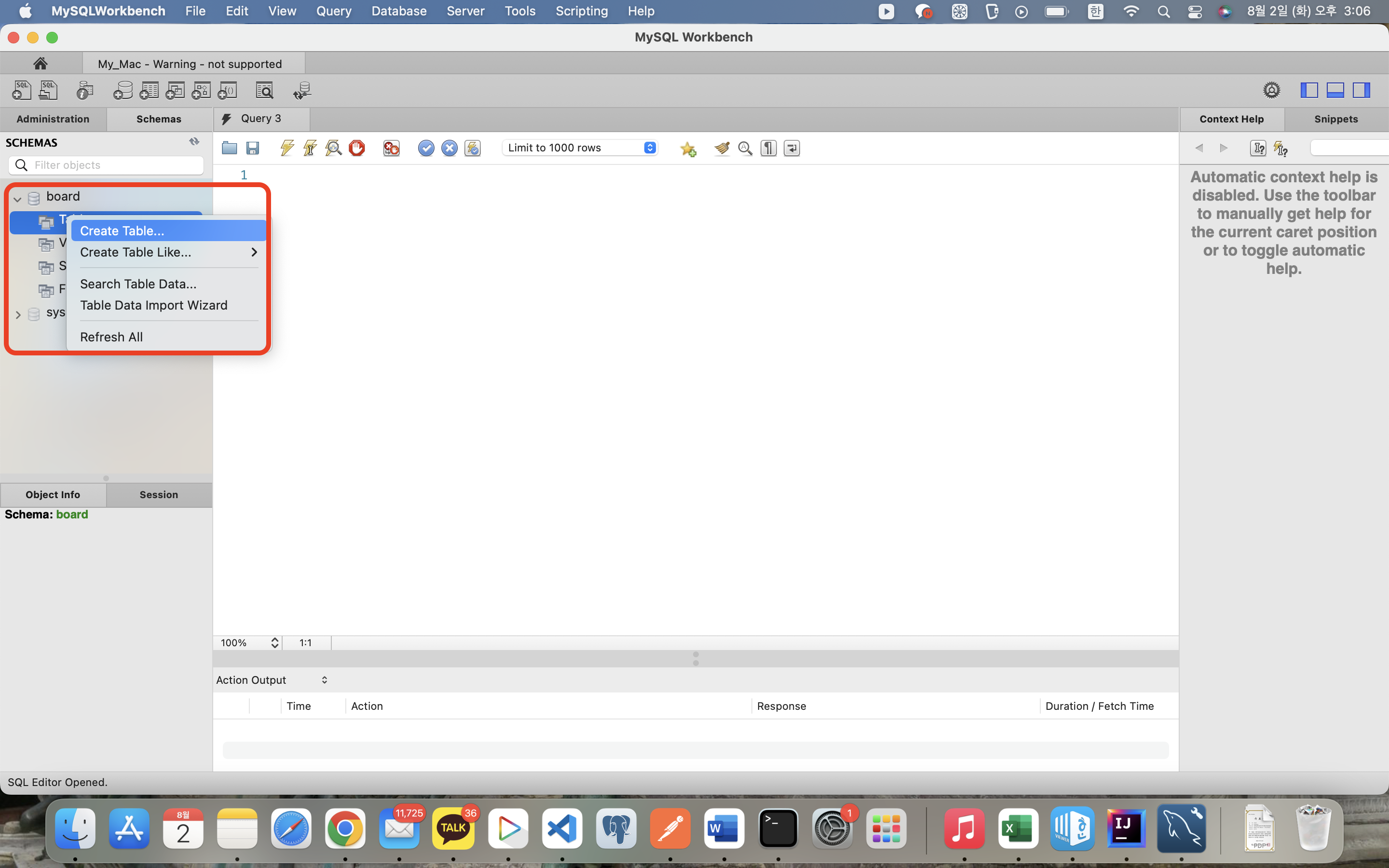Viewport: 1389px width, 868px height.
Task: Toggle the right secondary sidebar button
Action: [x=1361, y=90]
